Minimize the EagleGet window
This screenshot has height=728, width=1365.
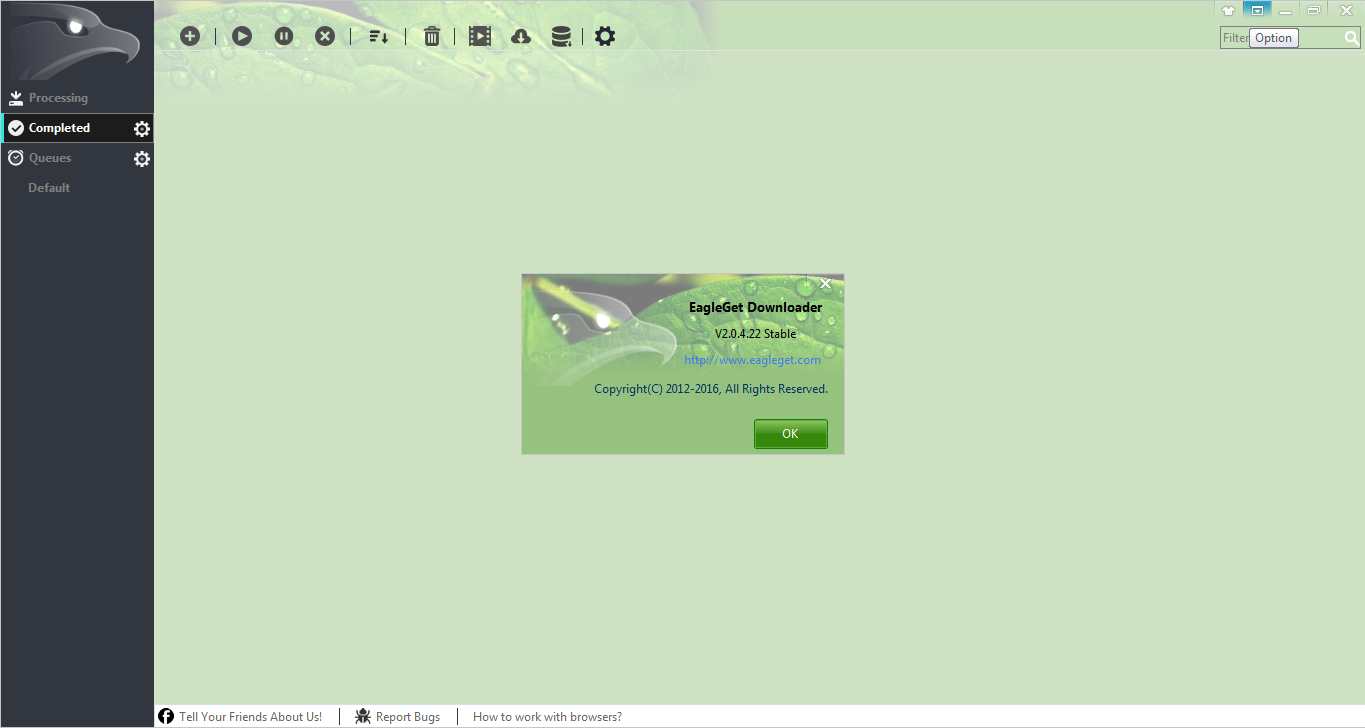(x=1285, y=10)
